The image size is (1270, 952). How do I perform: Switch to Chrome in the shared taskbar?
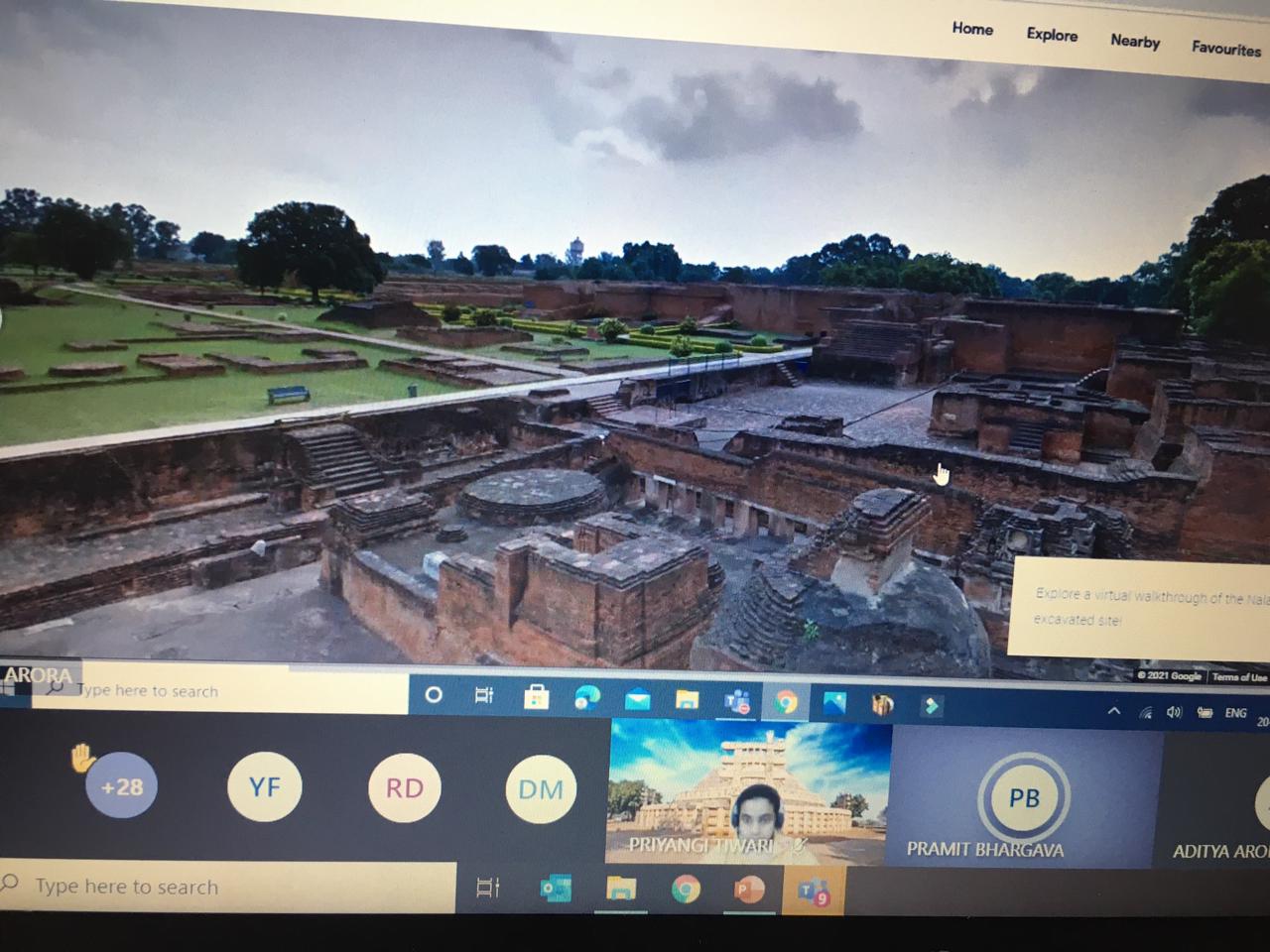[x=786, y=703]
